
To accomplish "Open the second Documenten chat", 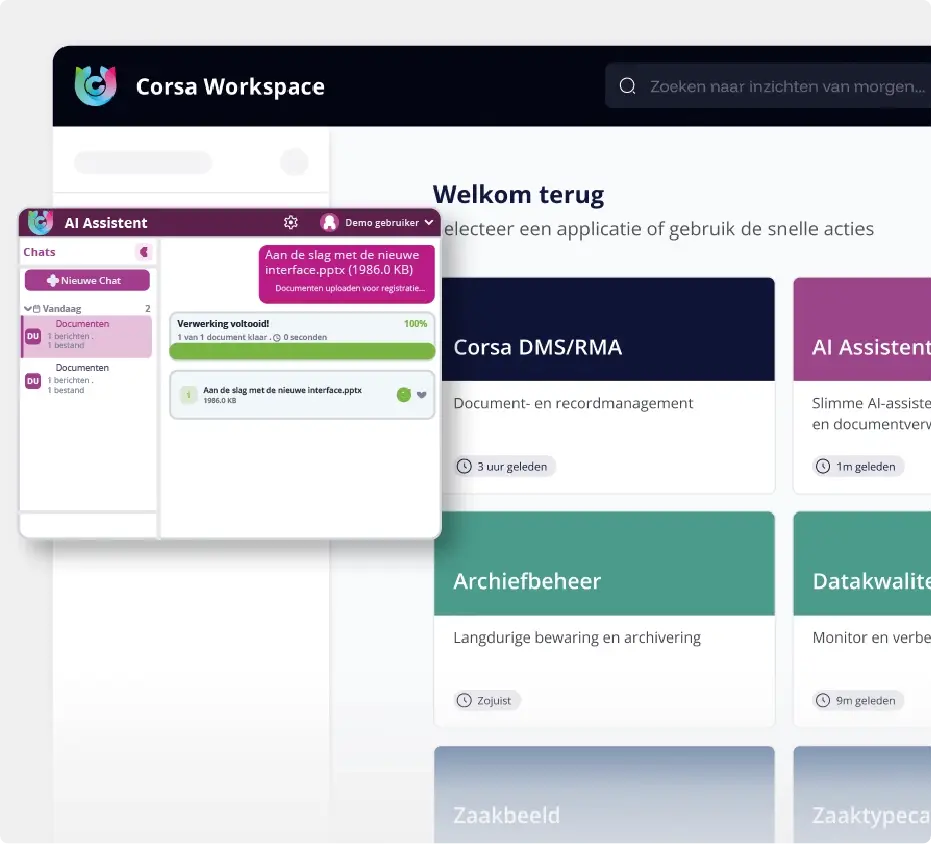I will tap(87, 379).
